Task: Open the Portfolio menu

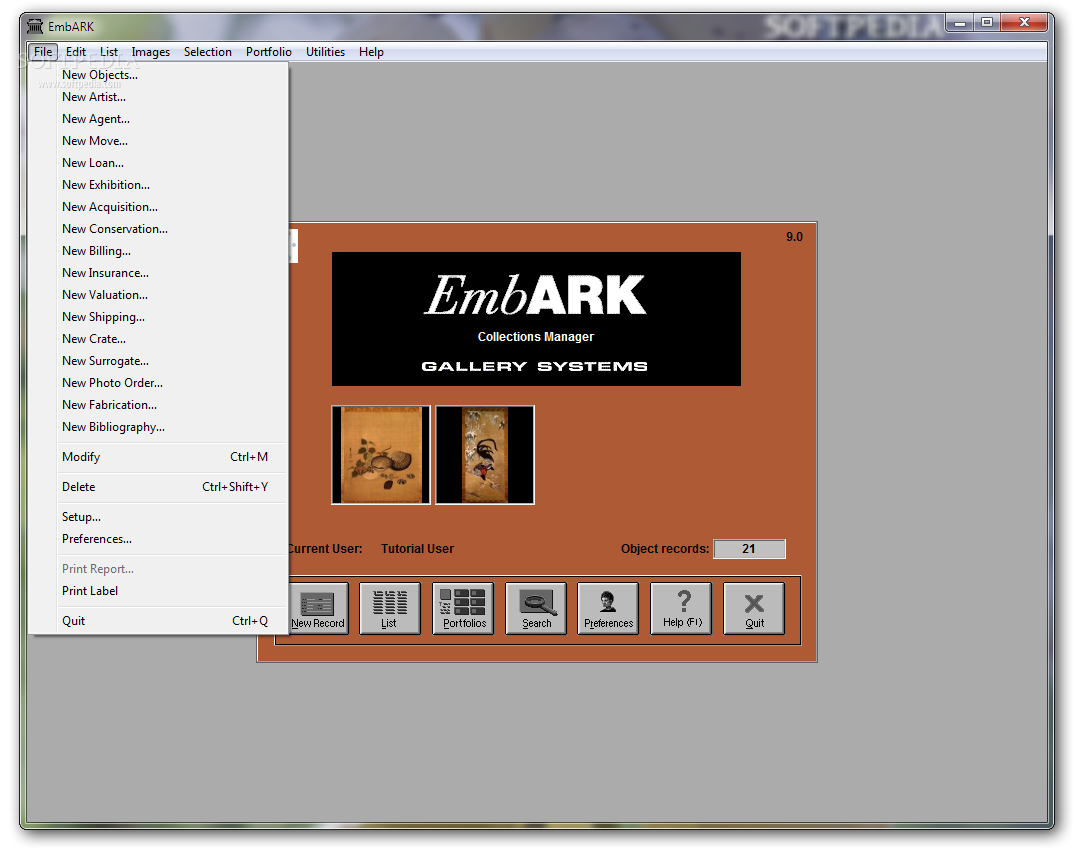Action: 269,51
